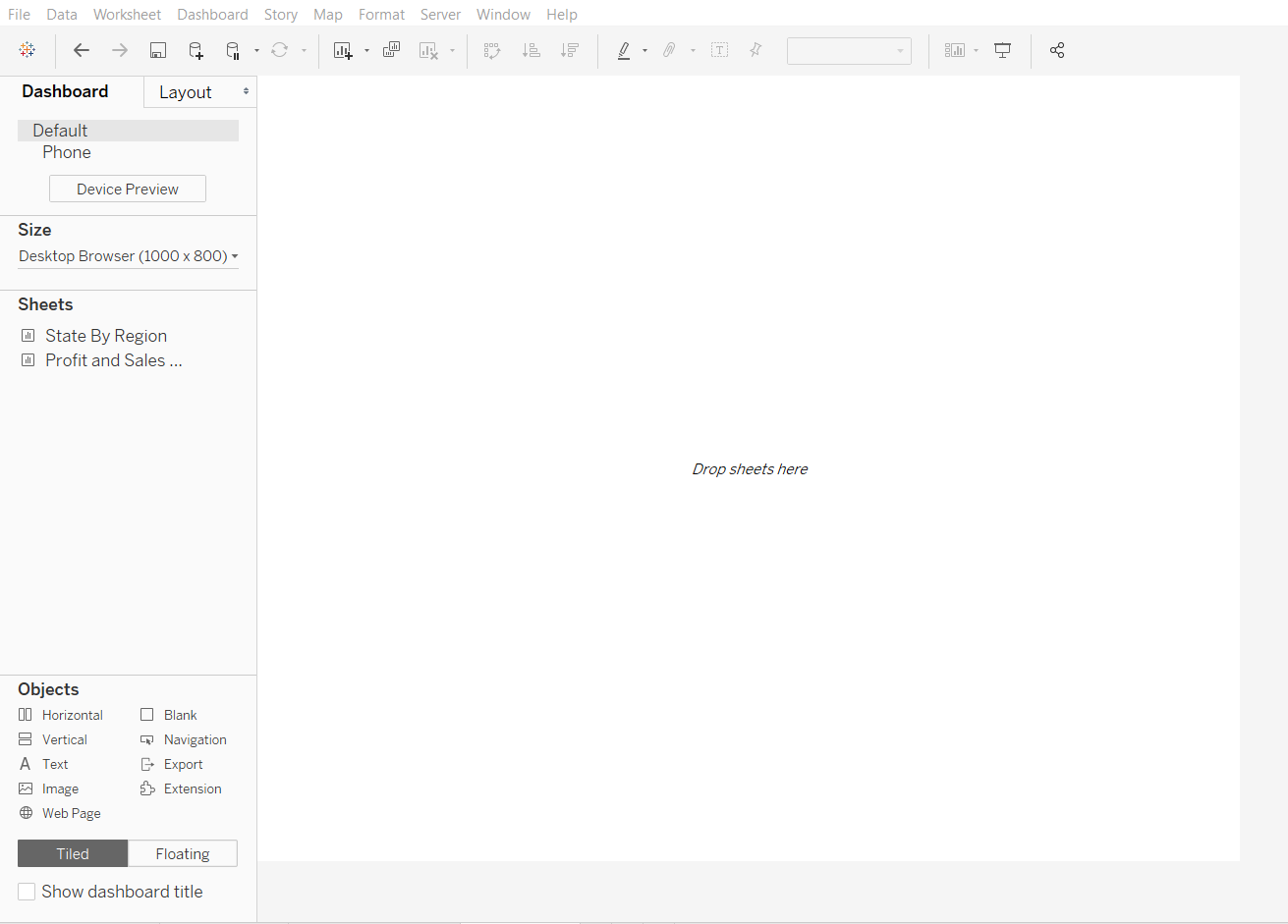1288x924 pixels.
Task: Select the Navigation object
Action: [183, 739]
